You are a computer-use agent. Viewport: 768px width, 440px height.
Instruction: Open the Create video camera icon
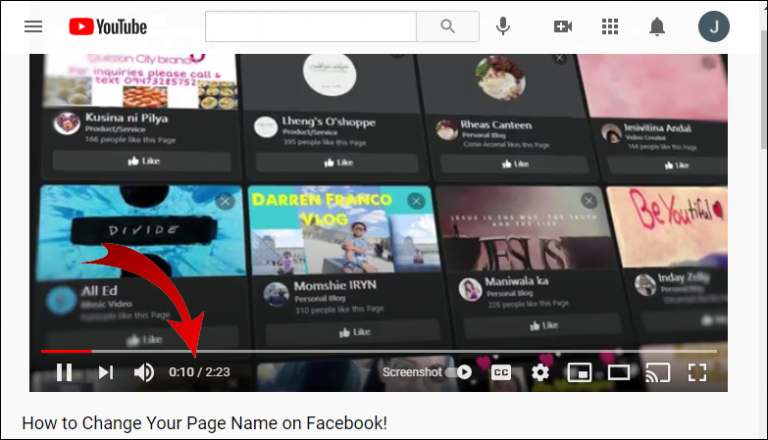(563, 26)
